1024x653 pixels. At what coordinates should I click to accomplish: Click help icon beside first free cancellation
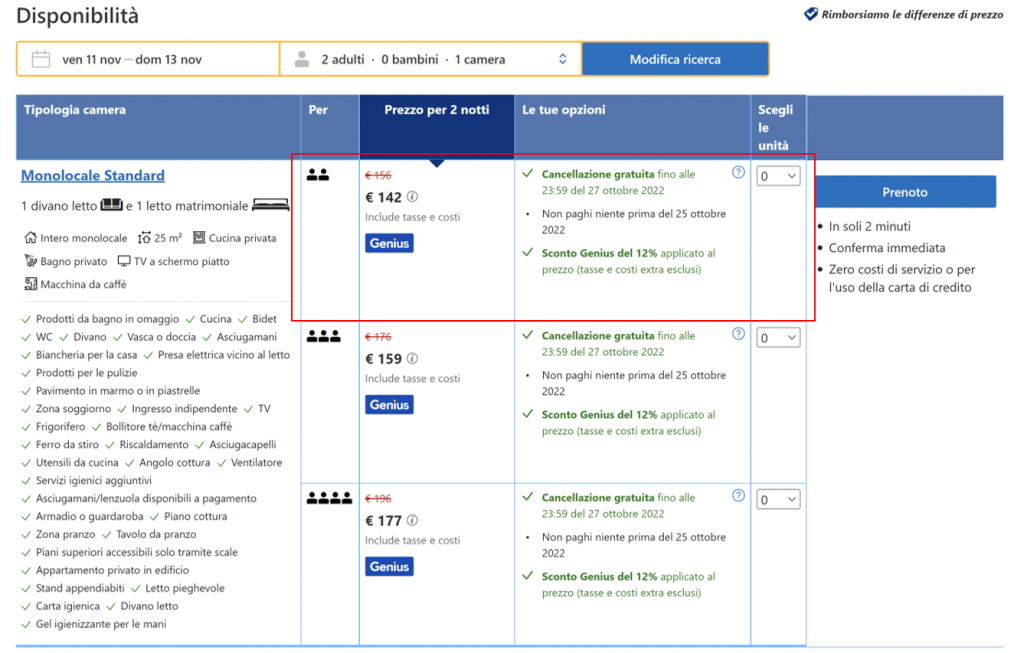coord(738,172)
